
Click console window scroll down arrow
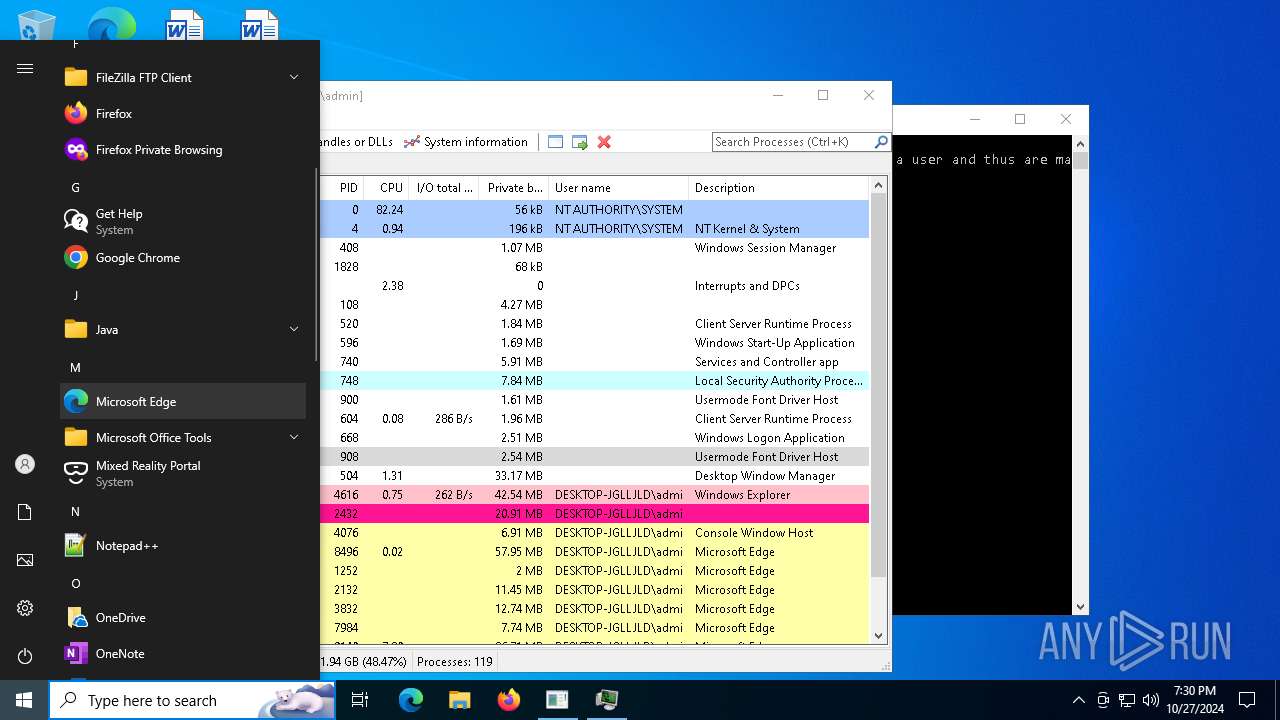[1080, 607]
